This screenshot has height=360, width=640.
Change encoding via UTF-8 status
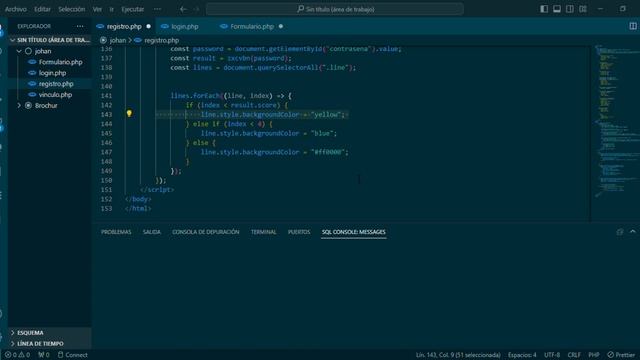pyautogui.click(x=552, y=355)
